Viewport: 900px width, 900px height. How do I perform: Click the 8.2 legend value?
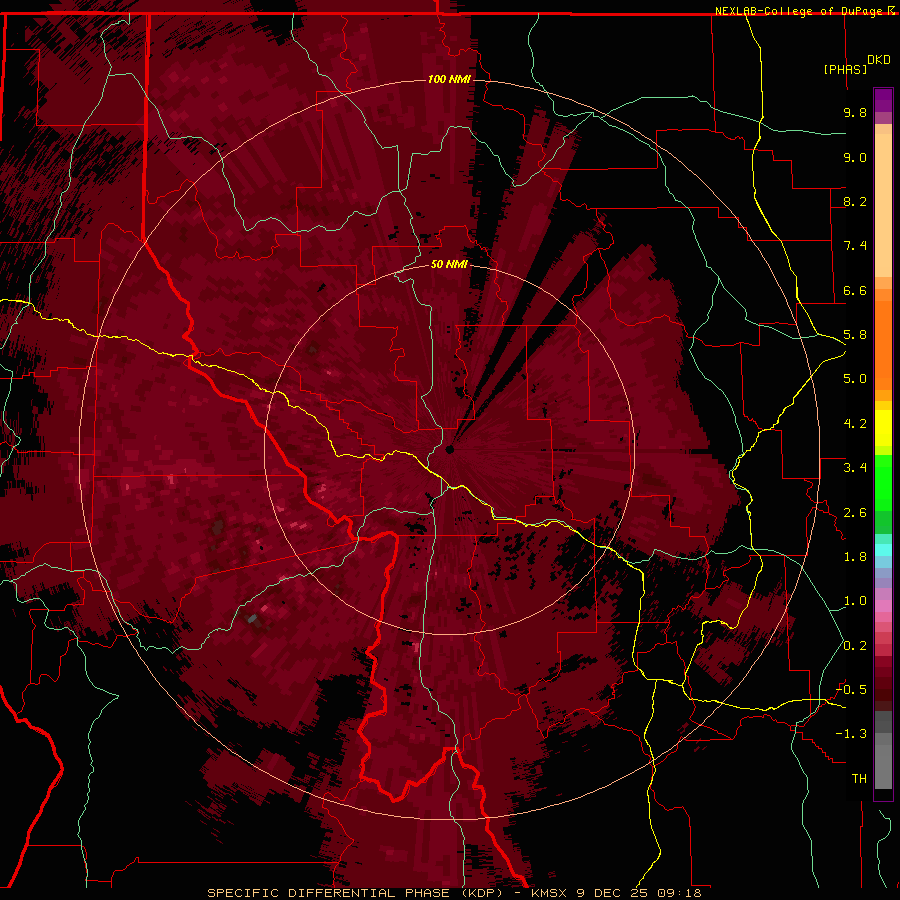click(x=855, y=201)
